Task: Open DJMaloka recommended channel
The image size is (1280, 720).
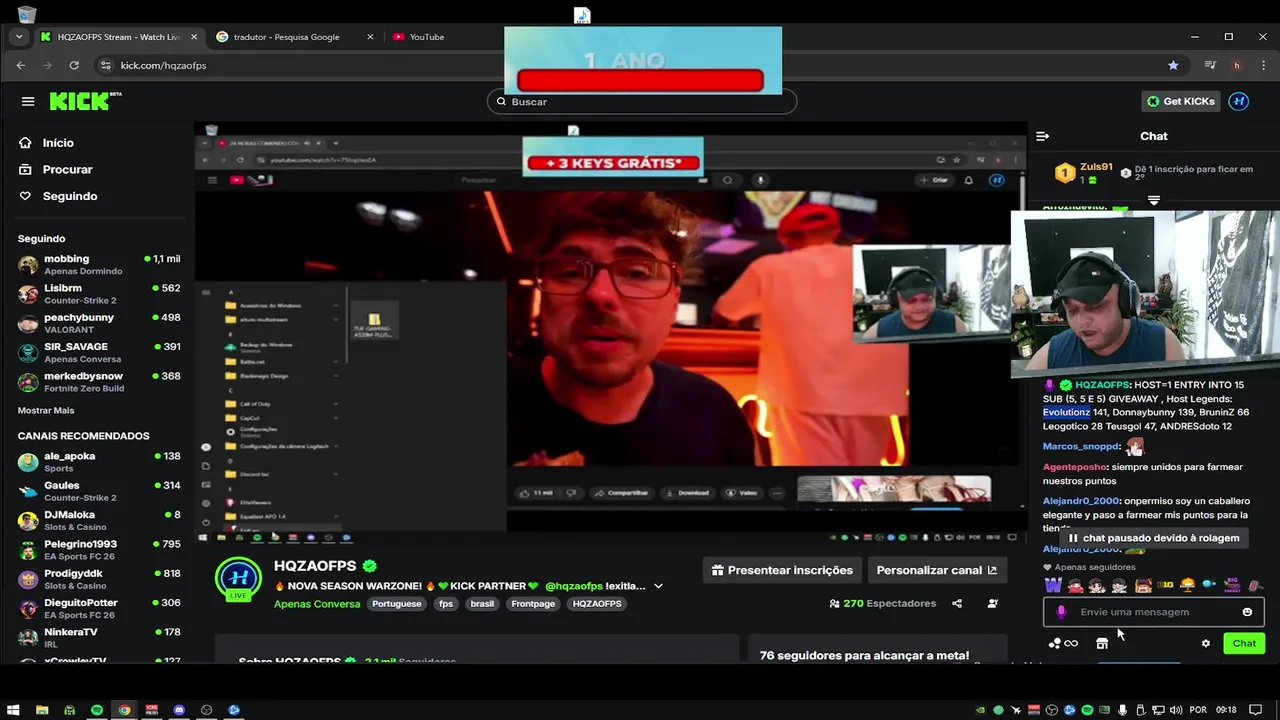Action: (98, 520)
